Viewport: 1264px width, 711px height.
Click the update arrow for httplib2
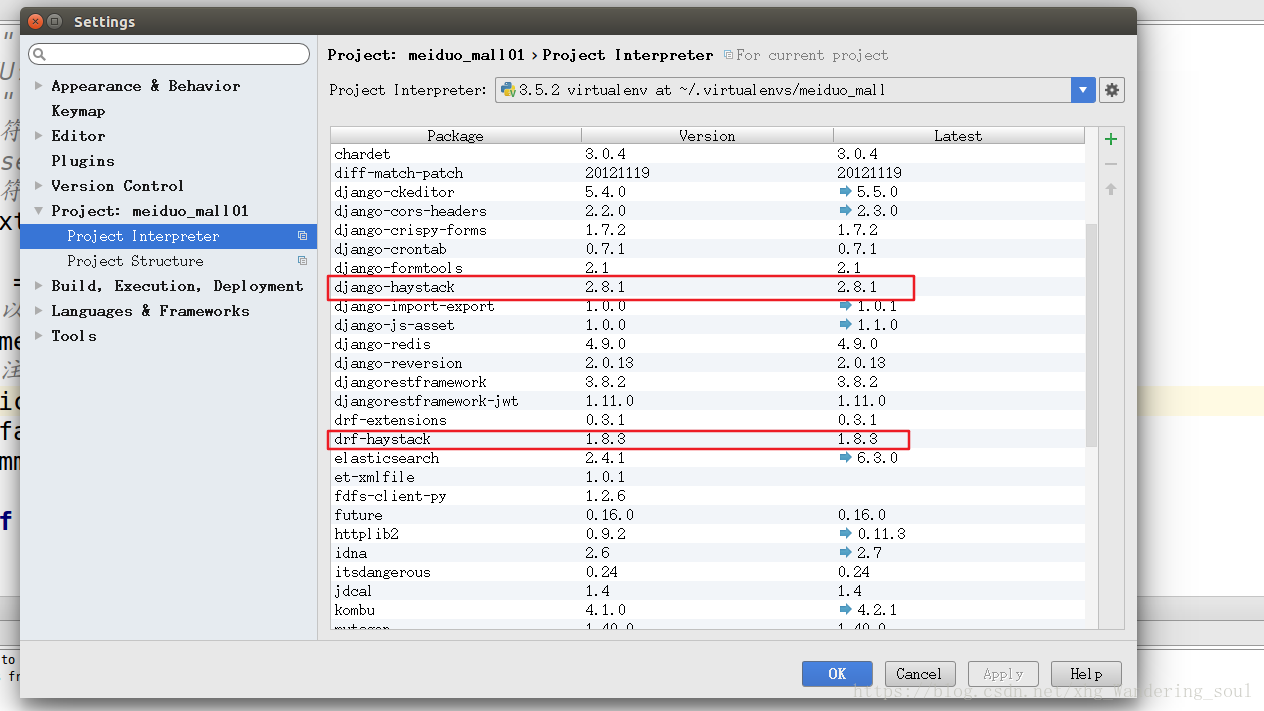tap(846, 534)
